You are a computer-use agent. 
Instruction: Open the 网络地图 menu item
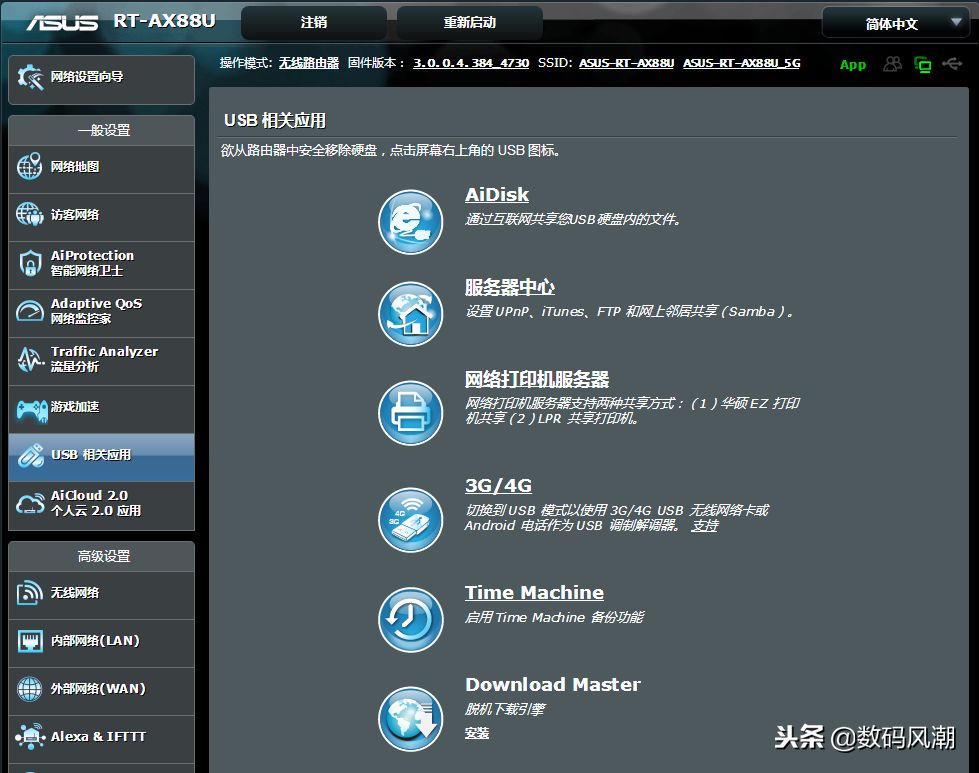tap(102, 167)
